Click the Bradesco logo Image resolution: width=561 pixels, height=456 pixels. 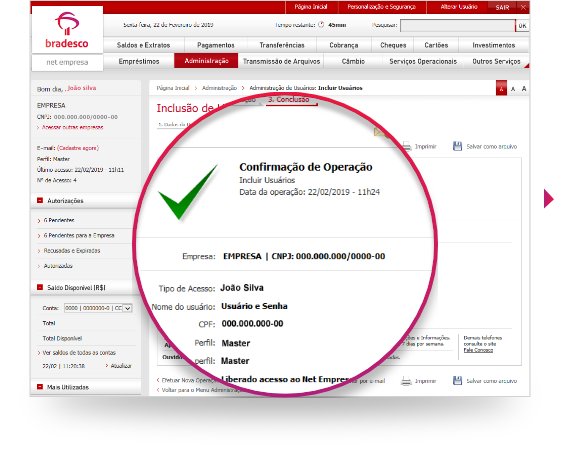[x=67, y=30]
